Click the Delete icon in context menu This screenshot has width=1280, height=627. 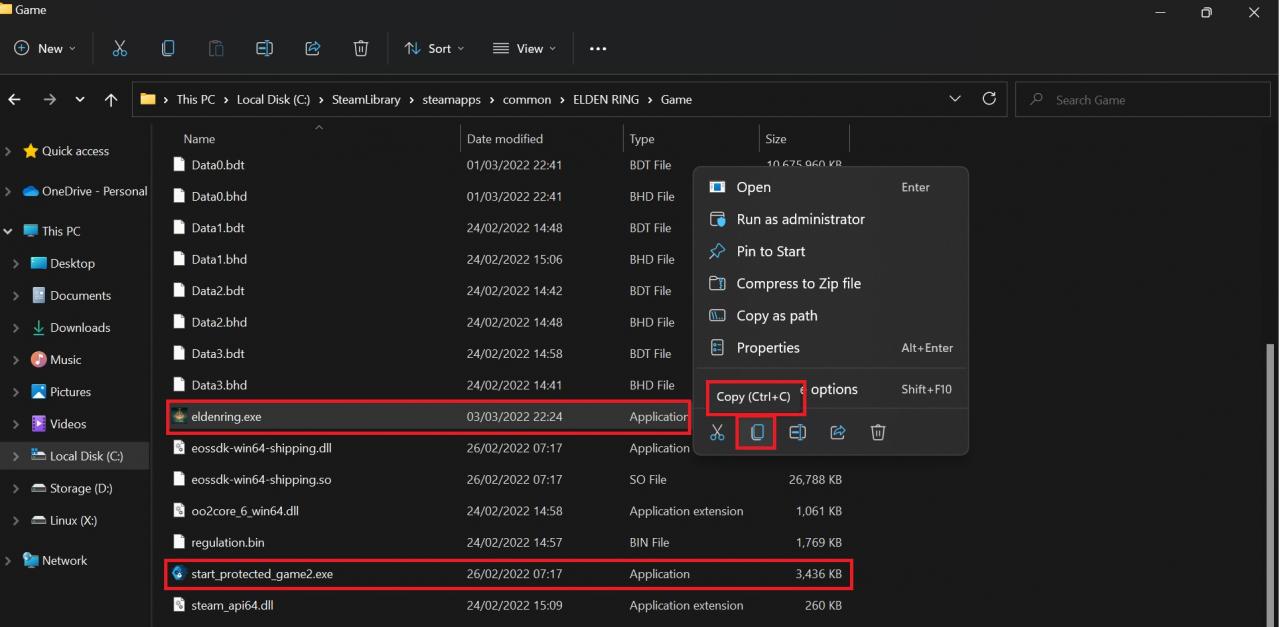click(878, 432)
